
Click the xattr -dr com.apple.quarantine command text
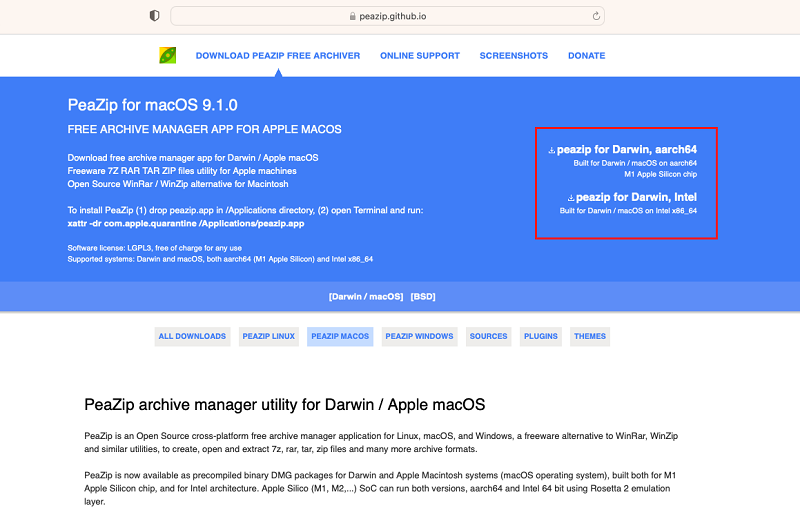pyautogui.click(x=186, y=223)
